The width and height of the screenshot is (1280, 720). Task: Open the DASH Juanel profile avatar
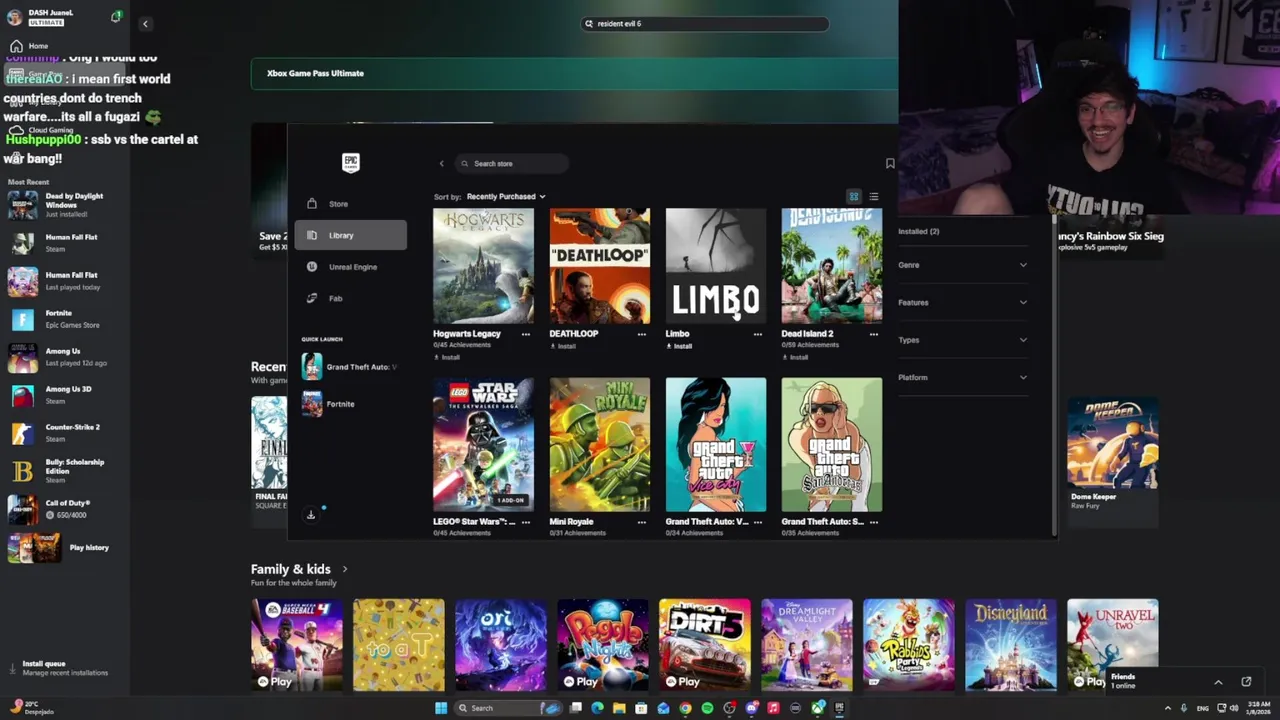(x=14, y=17)
